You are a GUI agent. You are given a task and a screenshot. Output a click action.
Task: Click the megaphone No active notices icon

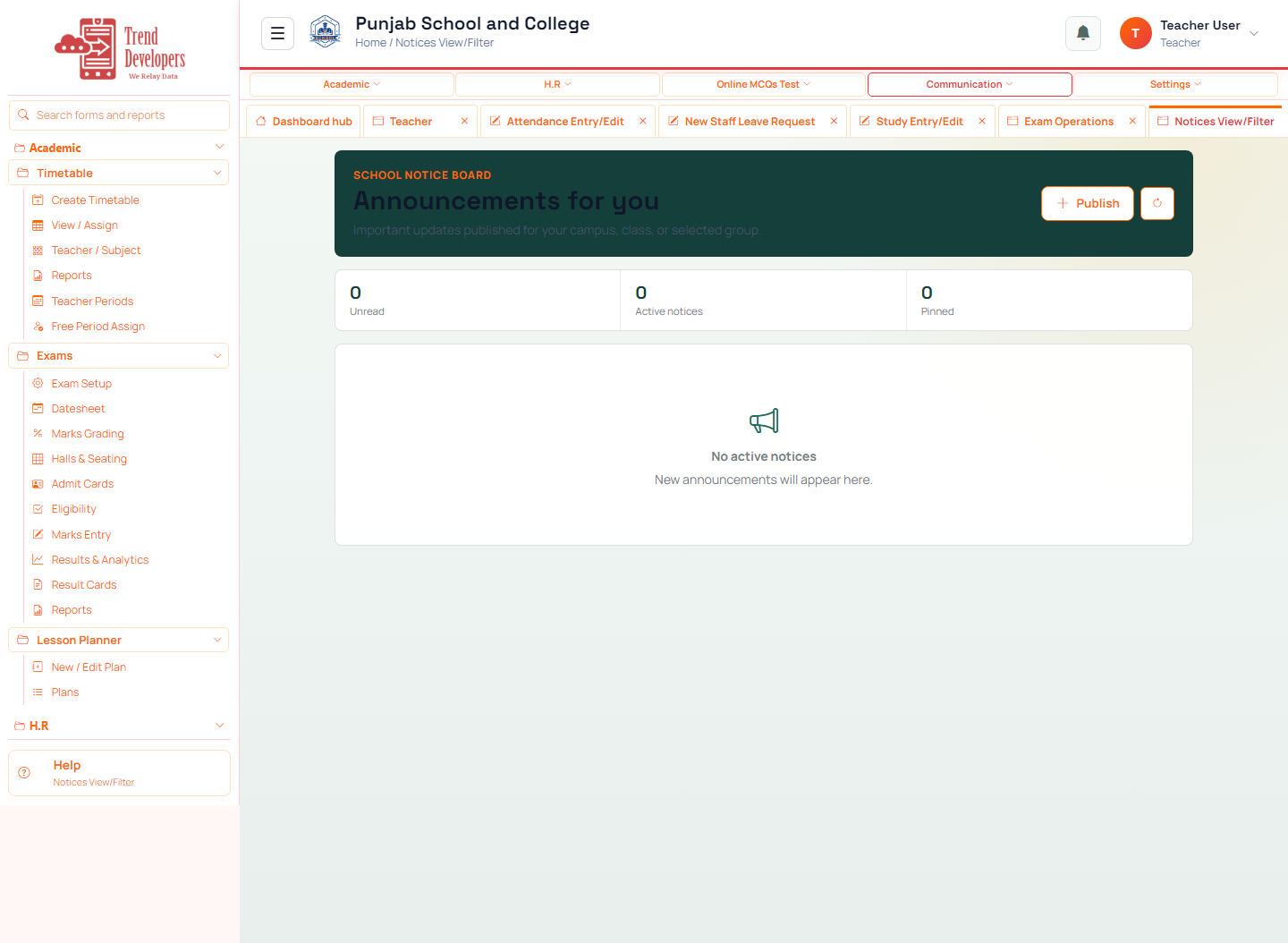(x=764, y=421)
